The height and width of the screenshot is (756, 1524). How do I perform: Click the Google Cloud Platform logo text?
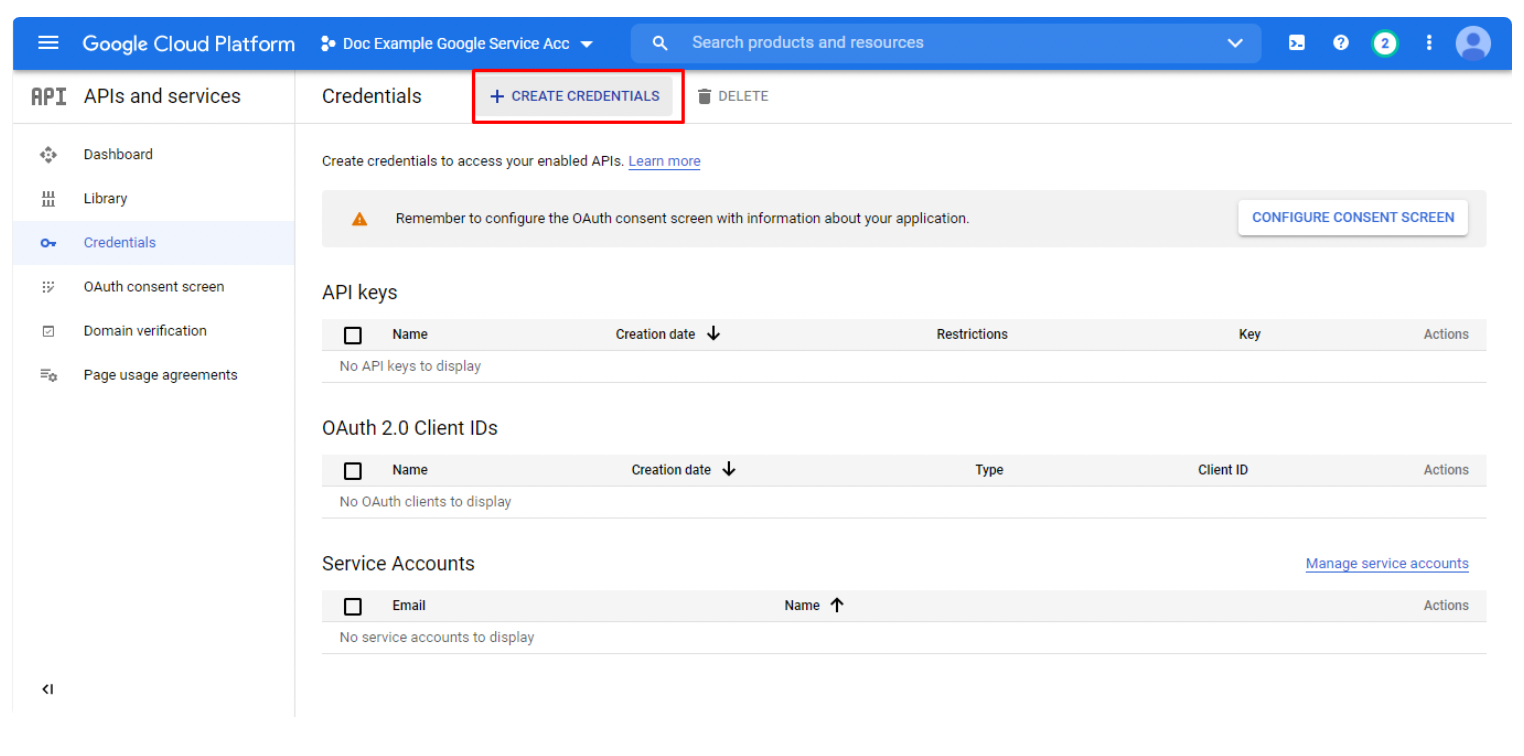pos(189,44)
